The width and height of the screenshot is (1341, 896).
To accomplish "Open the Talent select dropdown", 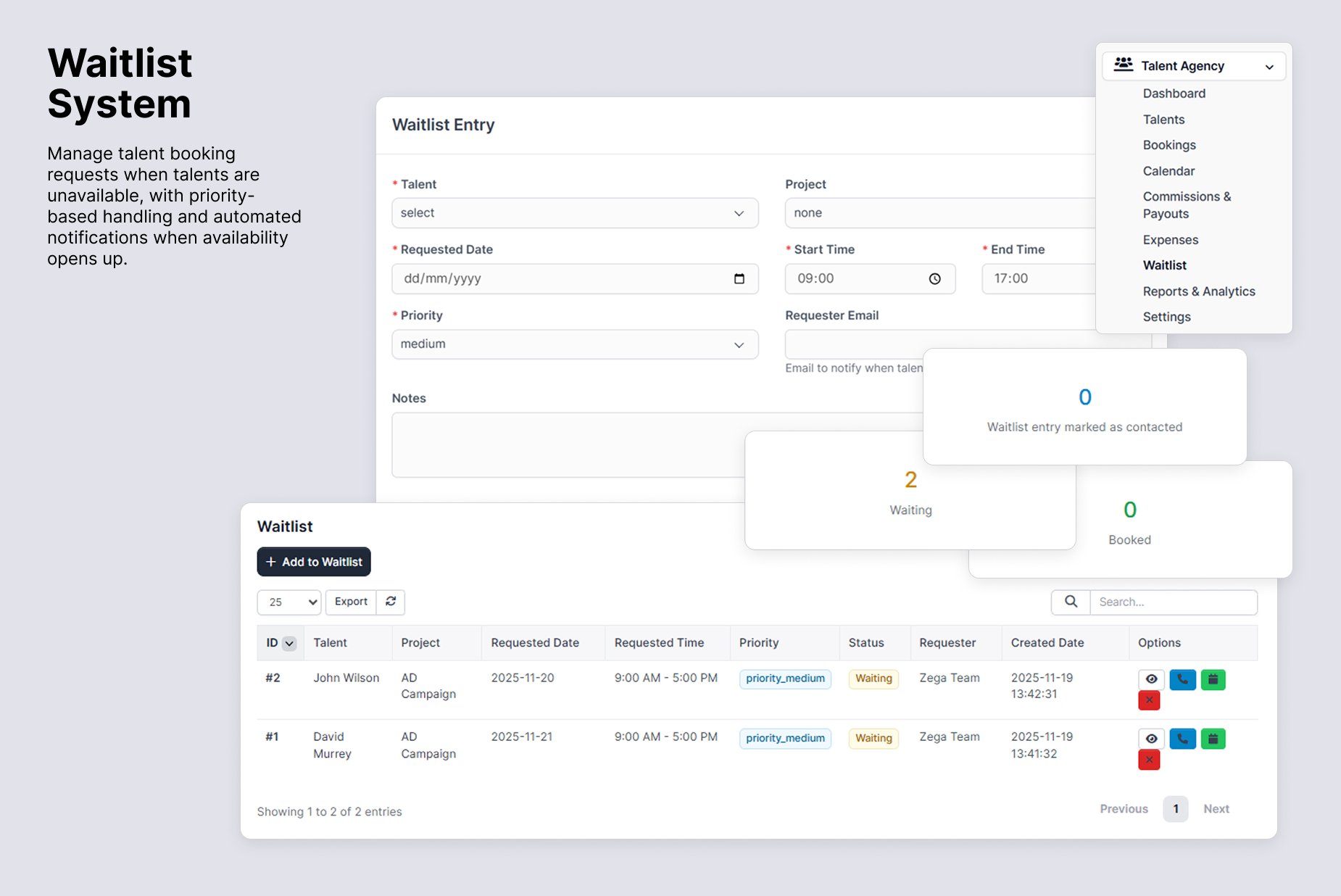I will pyautogui.click(x=575, y=213).
